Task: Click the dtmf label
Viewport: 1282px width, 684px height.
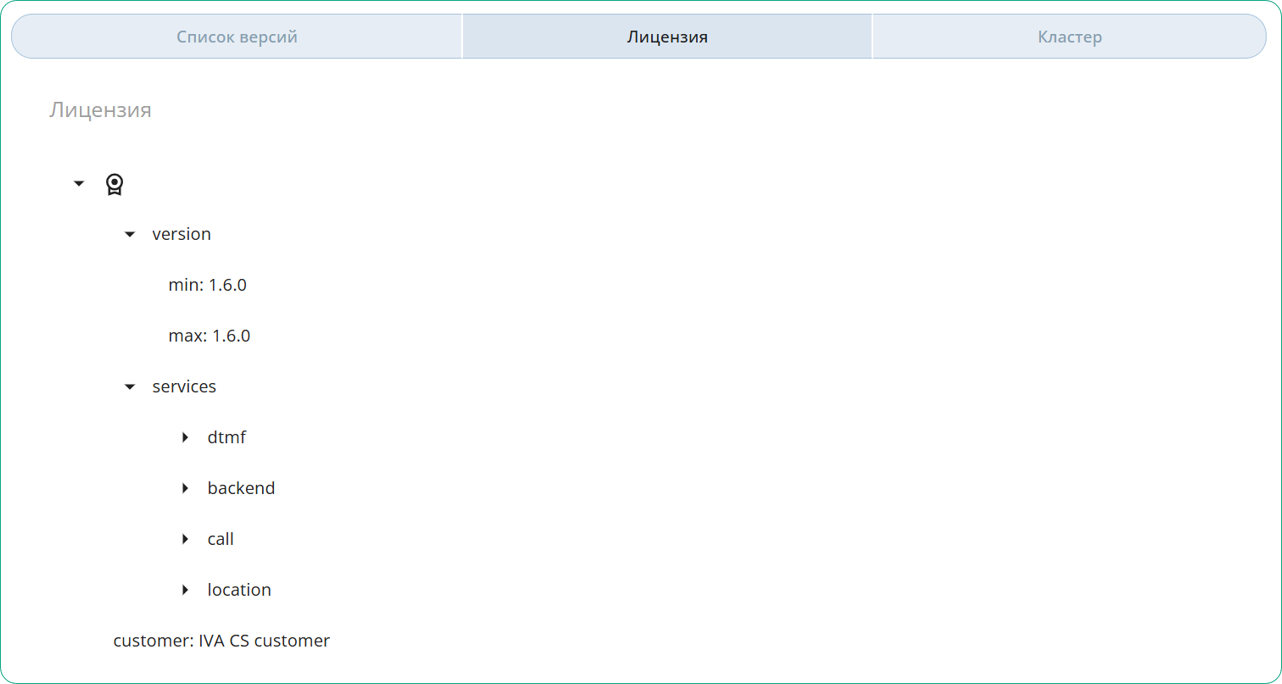Action: [x=226, y=438]
